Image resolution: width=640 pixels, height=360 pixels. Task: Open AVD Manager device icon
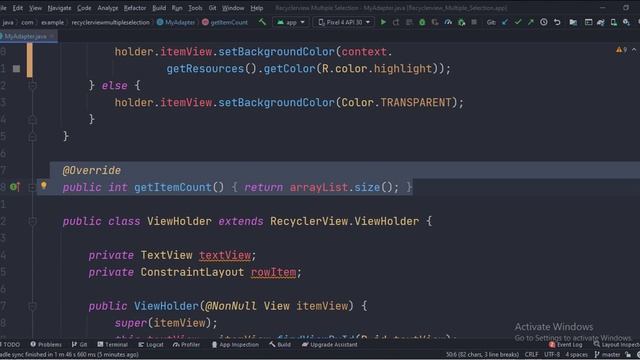click(613, 22)
